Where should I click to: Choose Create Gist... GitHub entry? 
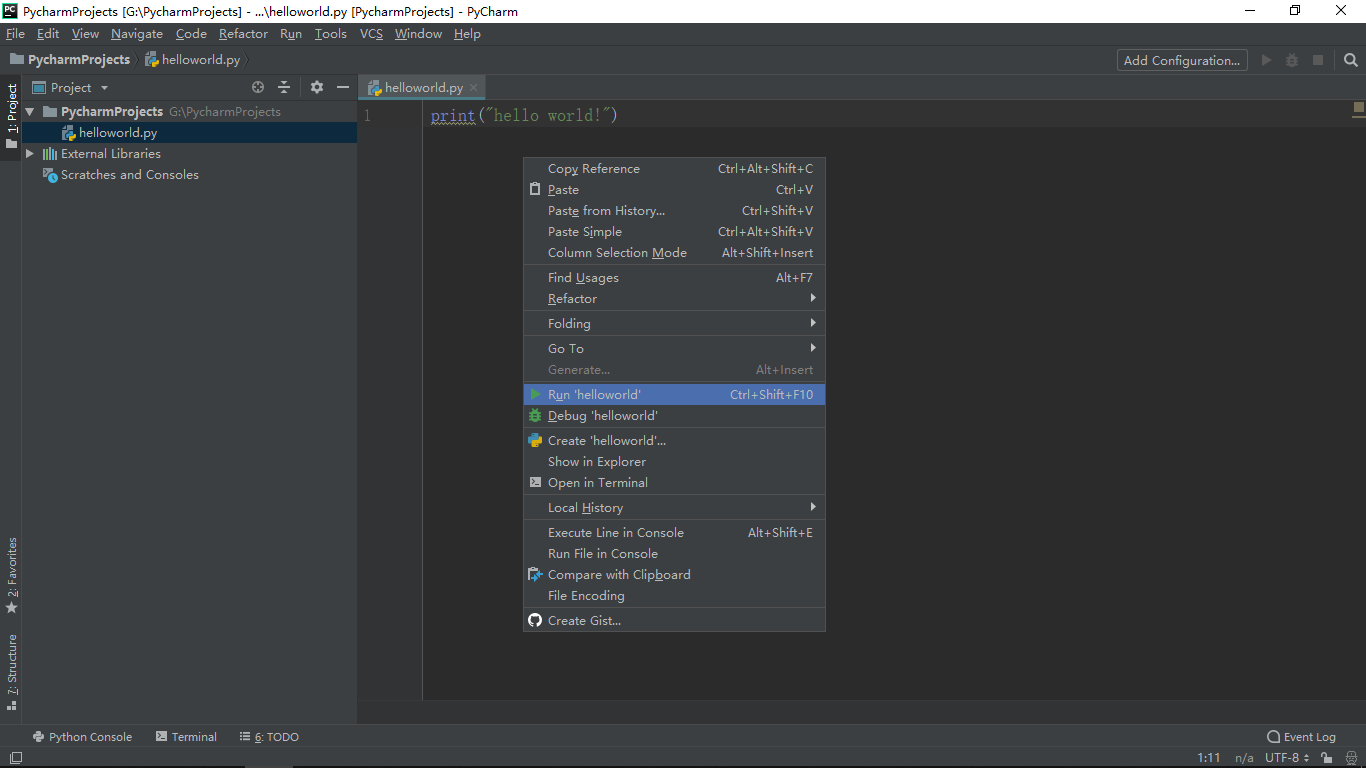[674, 621]
